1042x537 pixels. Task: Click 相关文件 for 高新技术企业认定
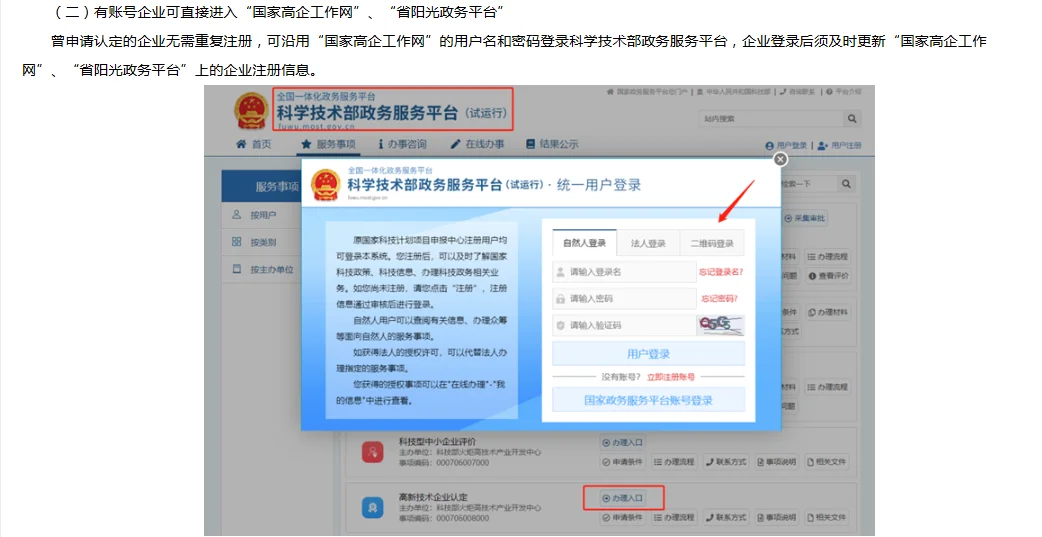point(826,517)
